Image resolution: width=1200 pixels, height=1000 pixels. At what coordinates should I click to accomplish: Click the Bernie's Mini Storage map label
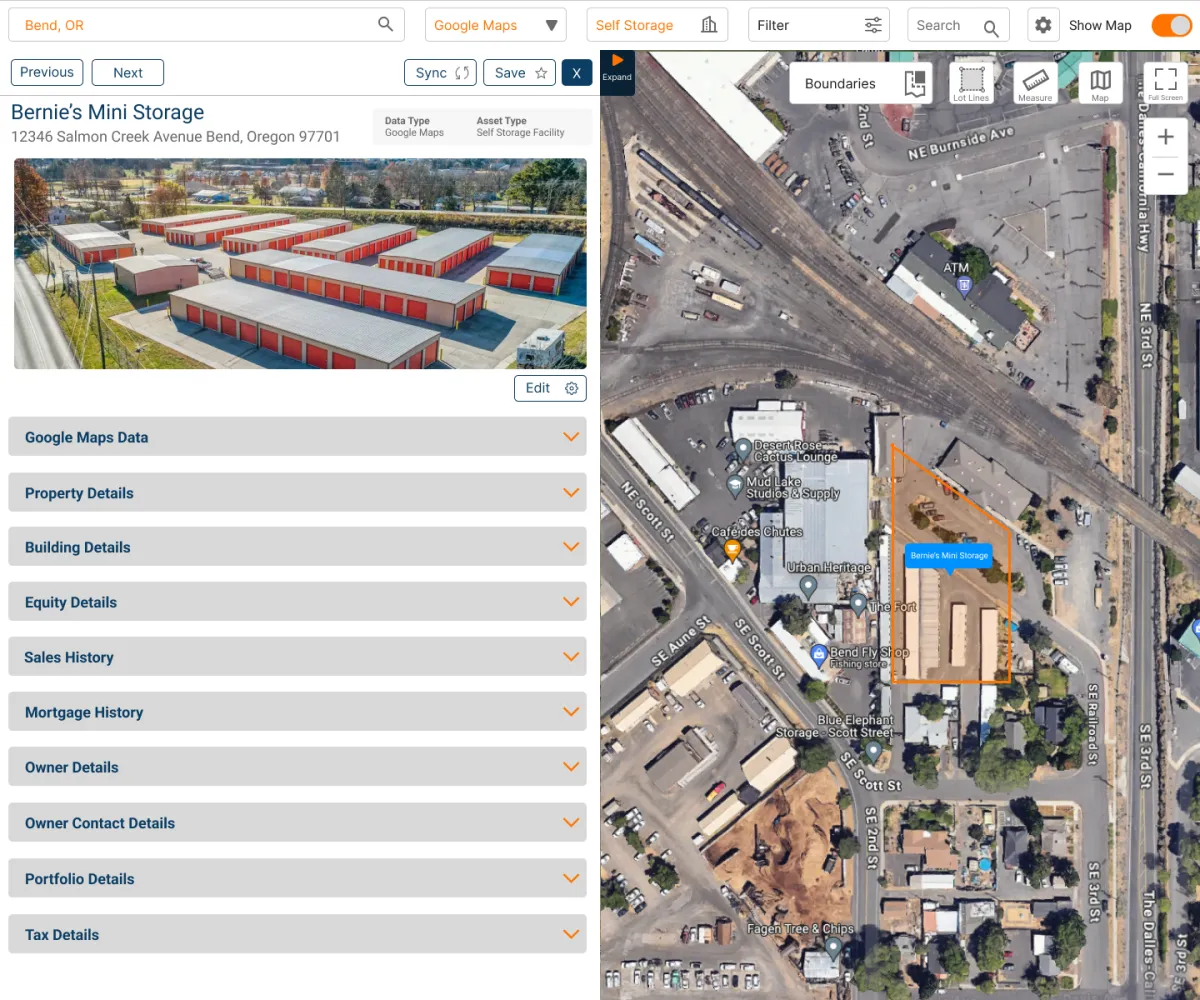(x=949, y=556)
